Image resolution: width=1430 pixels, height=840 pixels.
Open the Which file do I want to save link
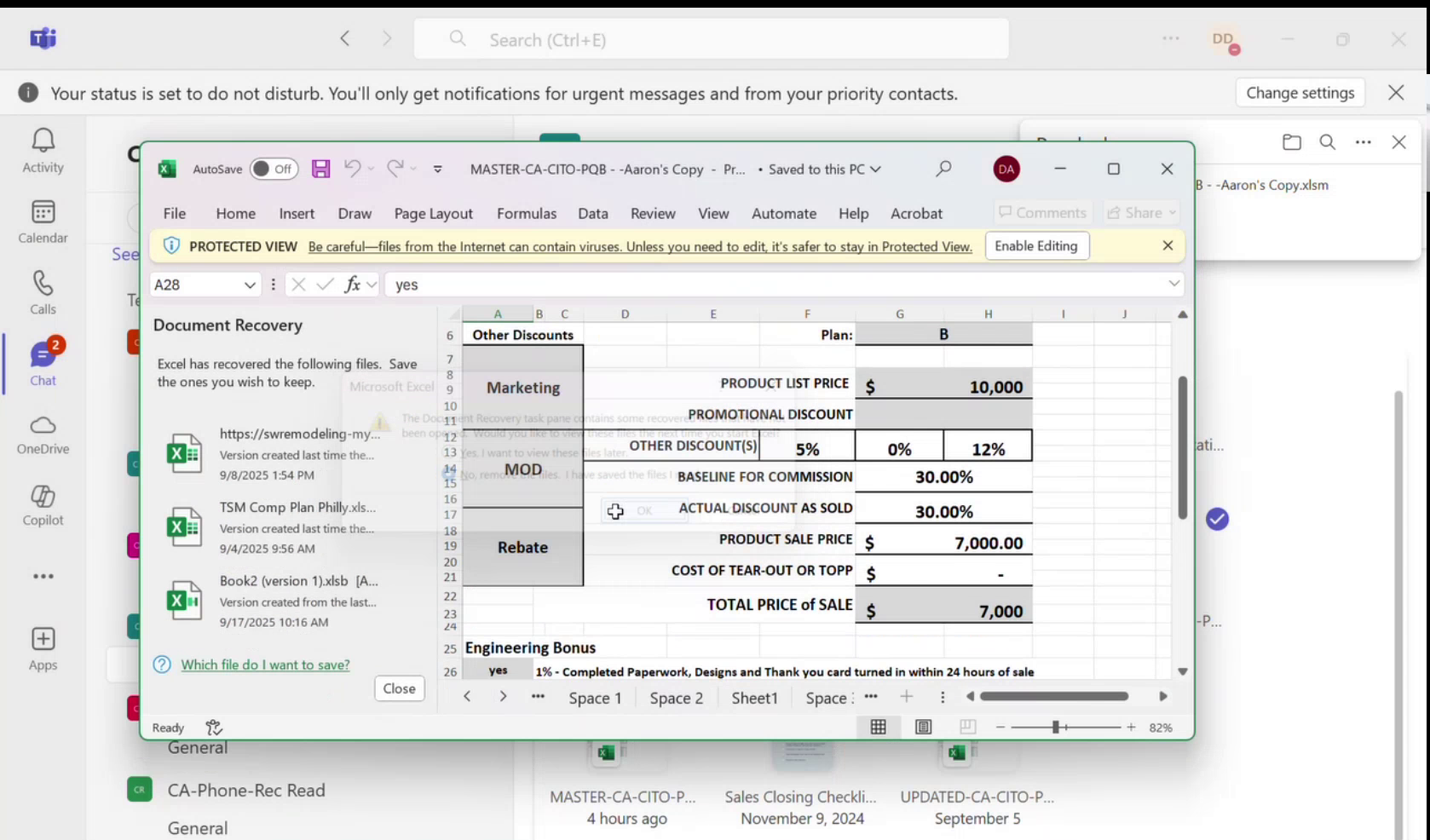(265, 665)
